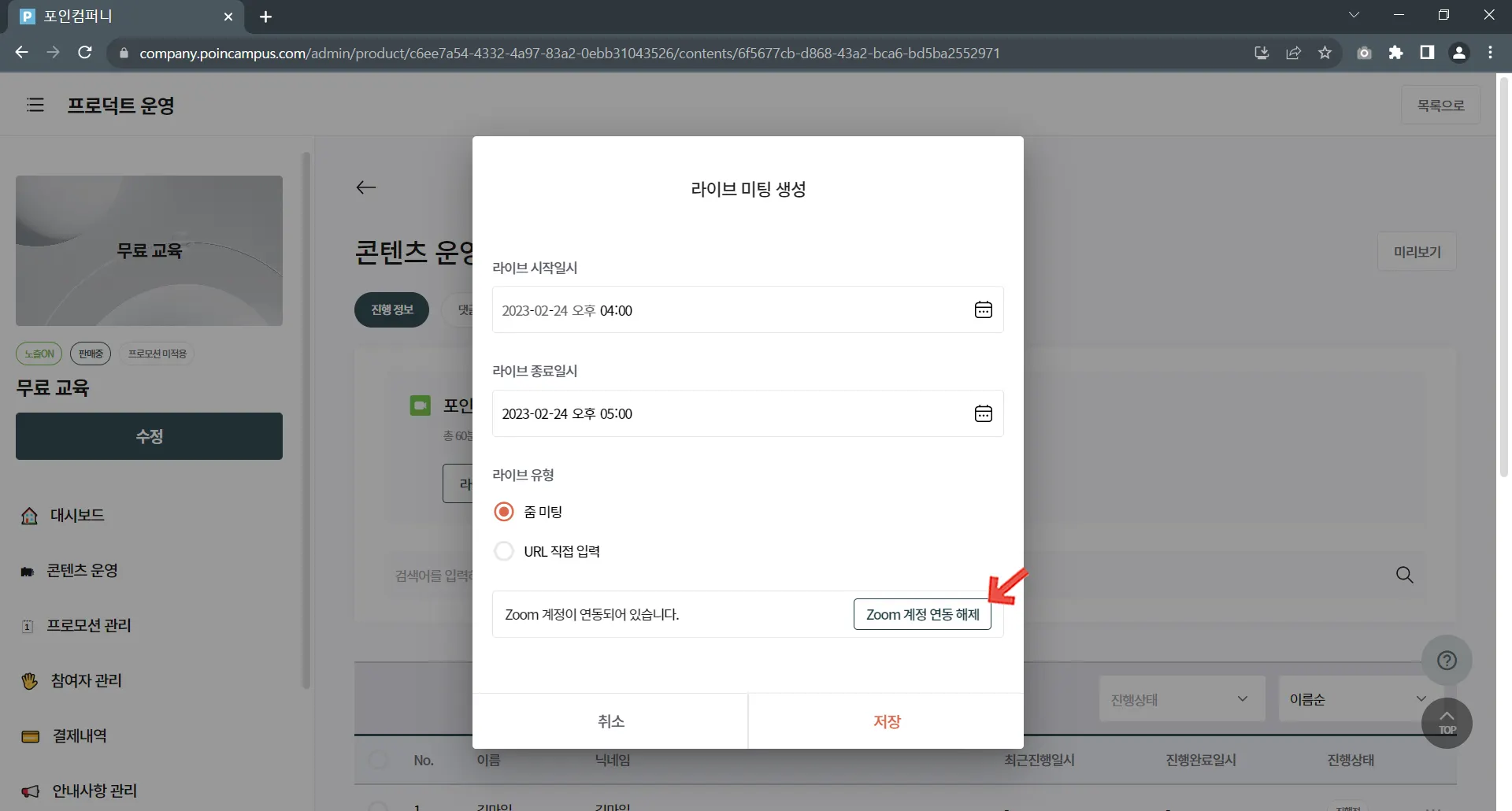Viewport: 1512px width, 811px height.
Task: Expand the 진행상태 filter dropdown
Action: coord(1182,699)
